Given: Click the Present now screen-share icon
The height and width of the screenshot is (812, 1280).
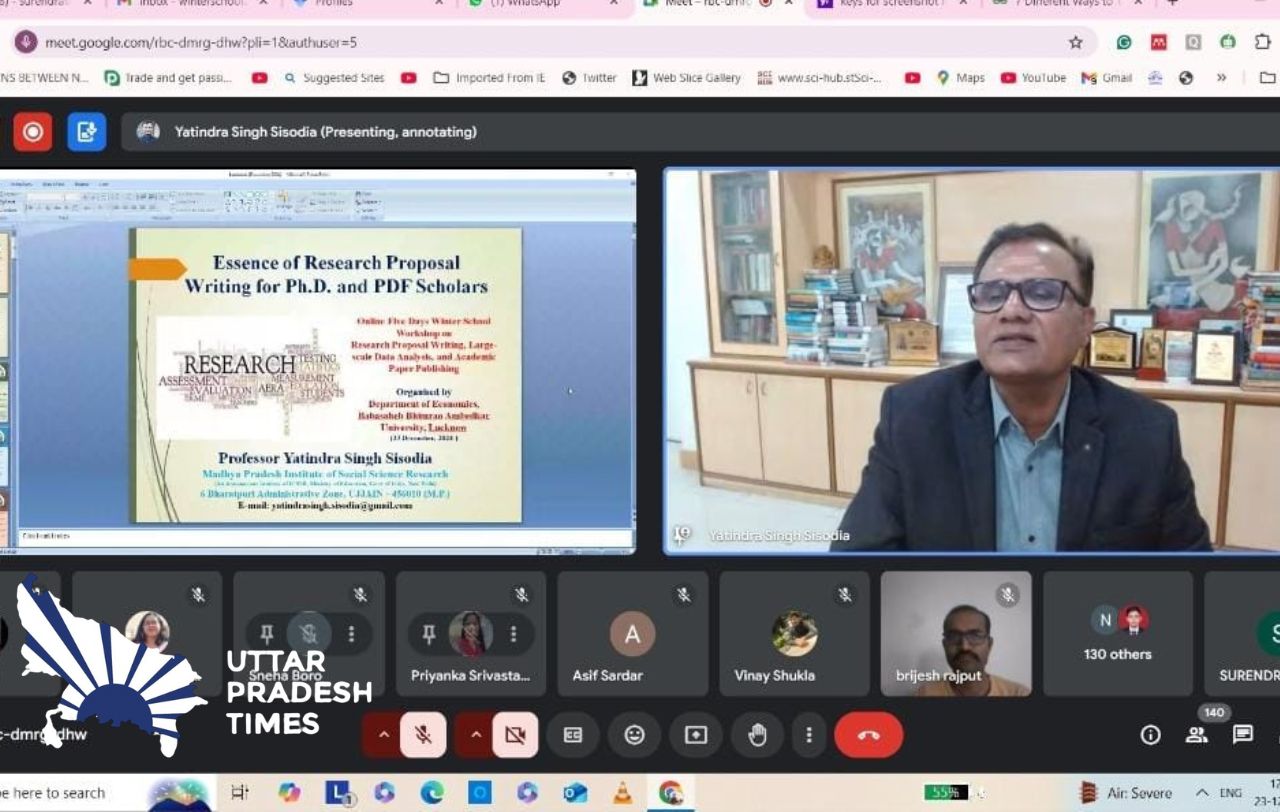Looking at the screenshot, I should [696, 735].
